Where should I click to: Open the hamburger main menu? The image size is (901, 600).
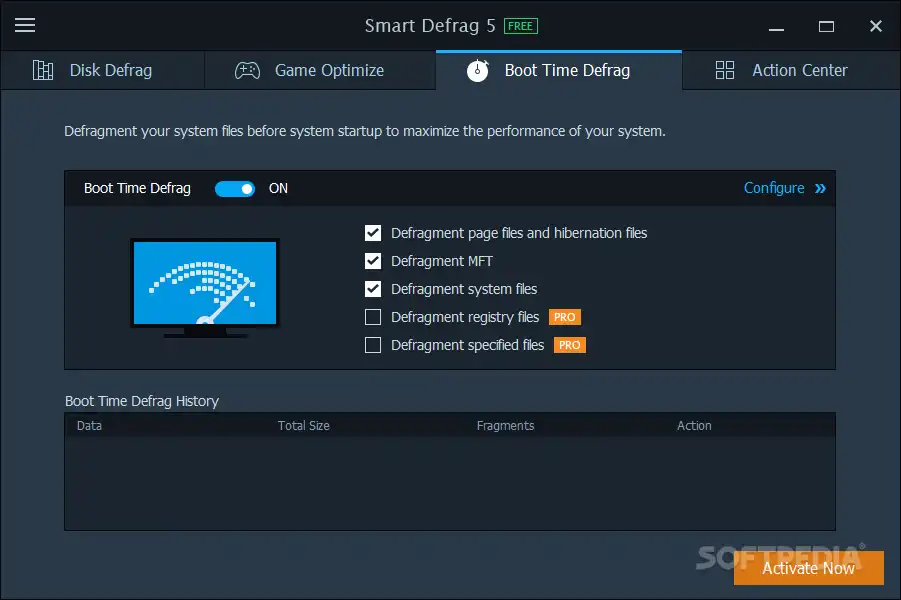pos(25,25)
